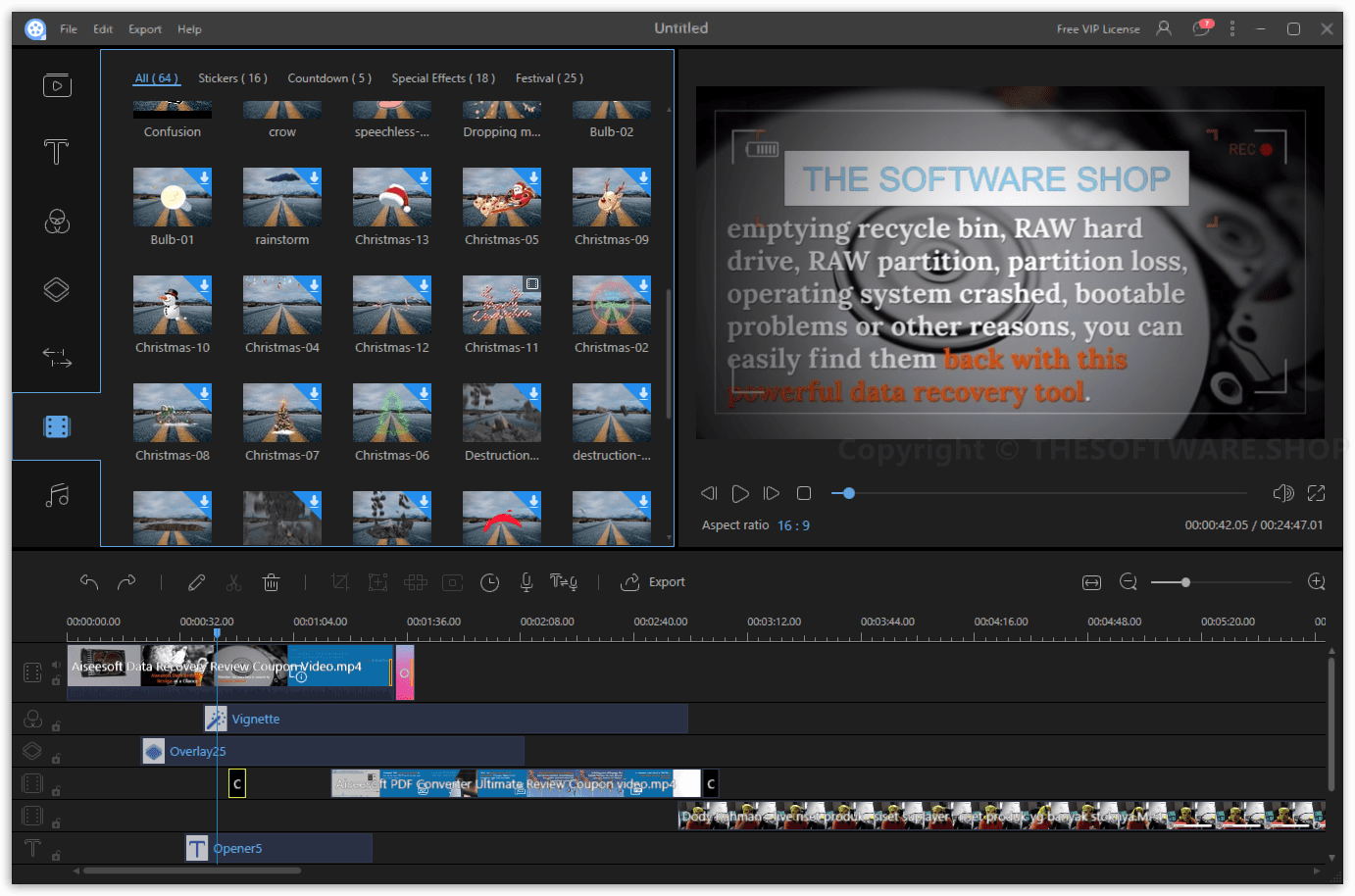1355x896 pixels.
Task: Toggle lock on the Vignette filter track
Action: (x=56, y=726)
